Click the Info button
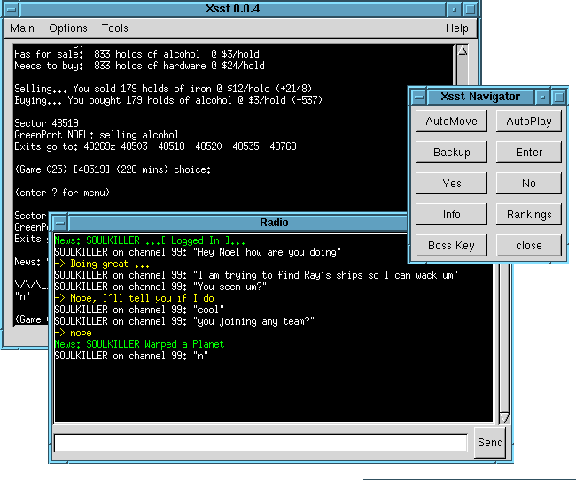The width and height of the screenshot is (576, 480). 451,214
